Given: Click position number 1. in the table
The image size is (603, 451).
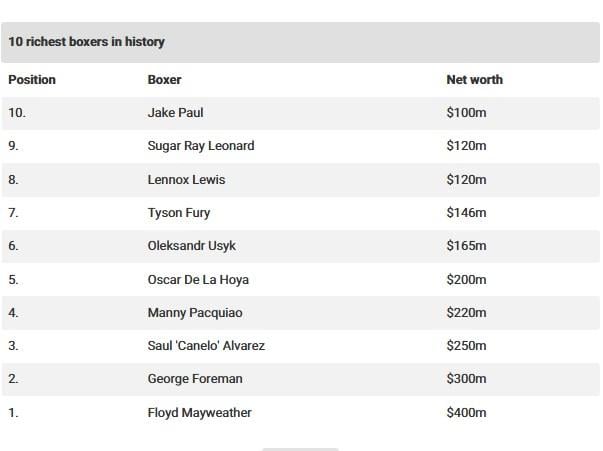Looking at the screenshot, I should [14, 413].
